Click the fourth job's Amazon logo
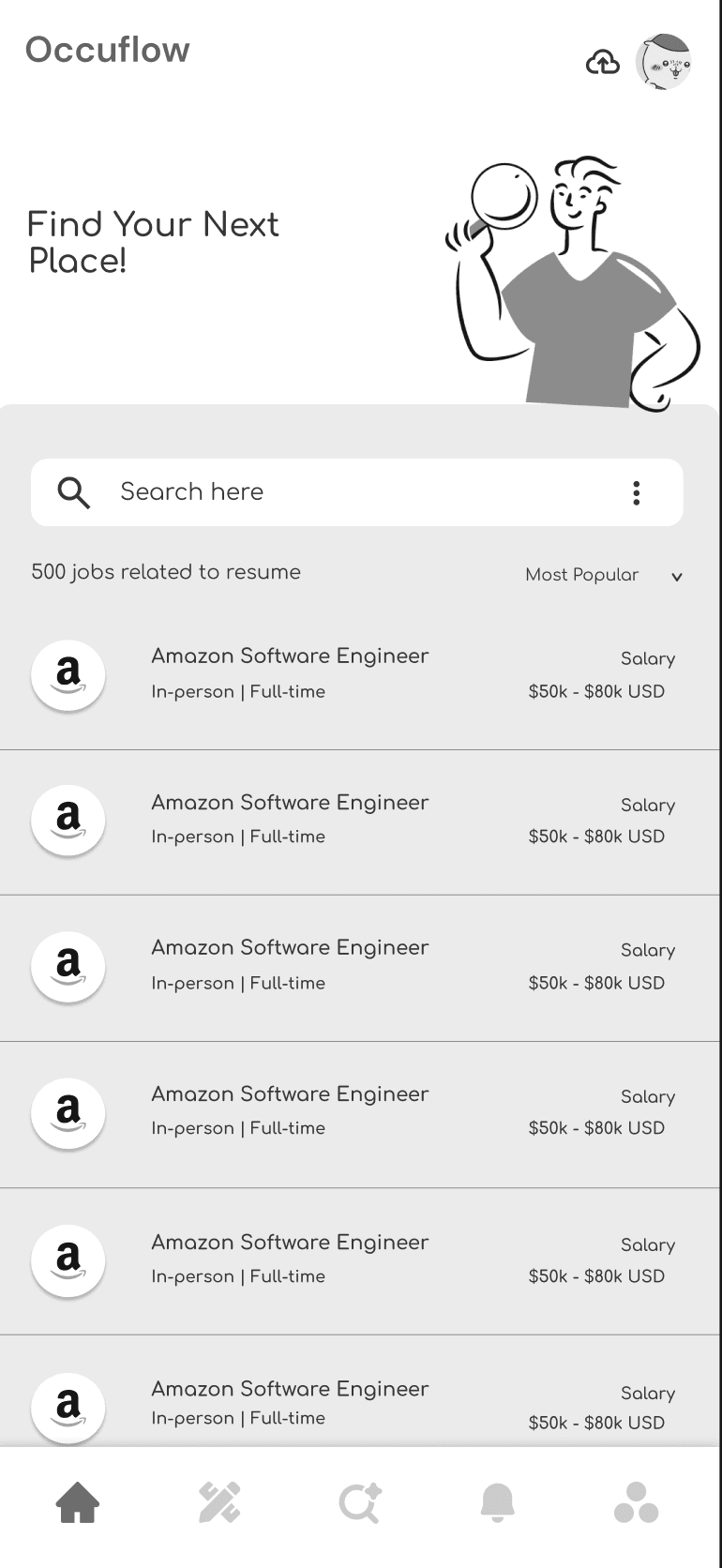 click(x=68, y=1113)
